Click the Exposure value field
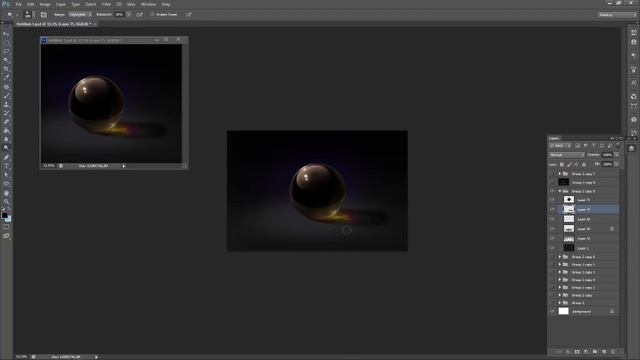 click(120, 15)
